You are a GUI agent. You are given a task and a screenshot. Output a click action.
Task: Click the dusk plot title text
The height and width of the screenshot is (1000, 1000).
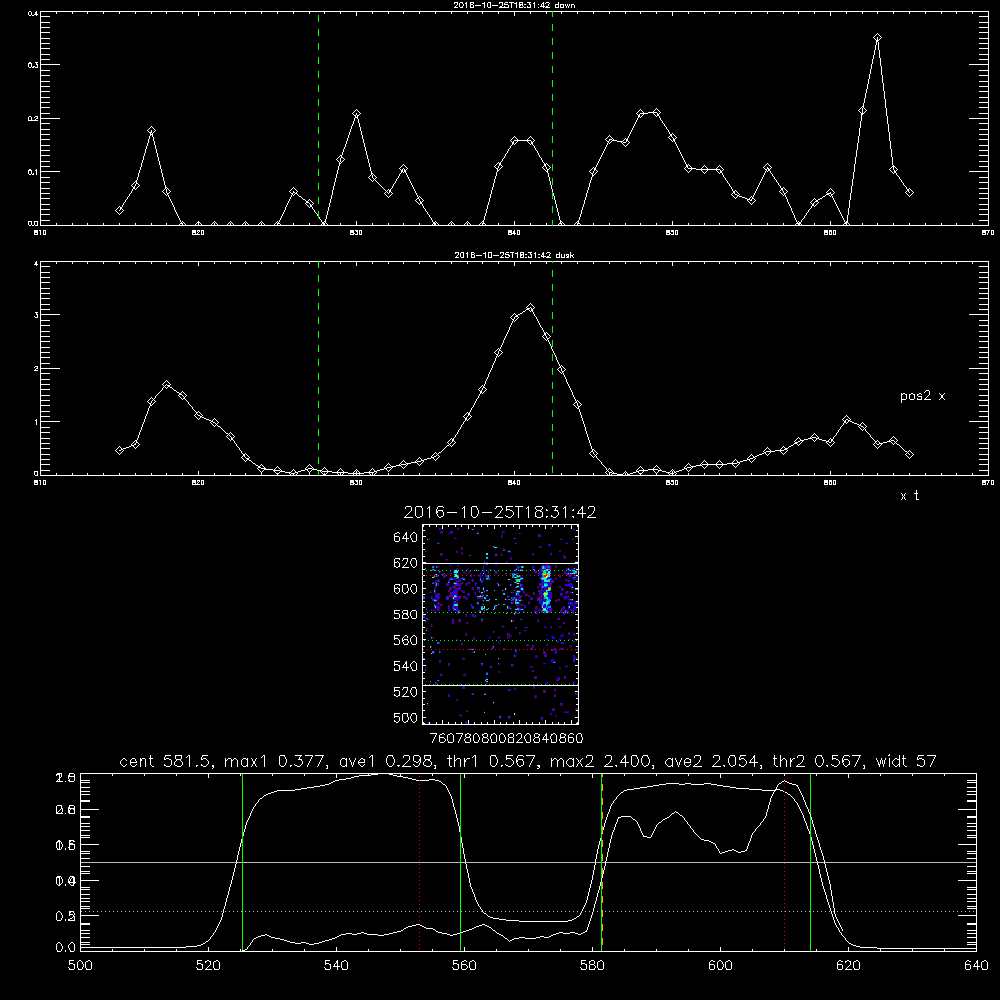pos(514,255)
